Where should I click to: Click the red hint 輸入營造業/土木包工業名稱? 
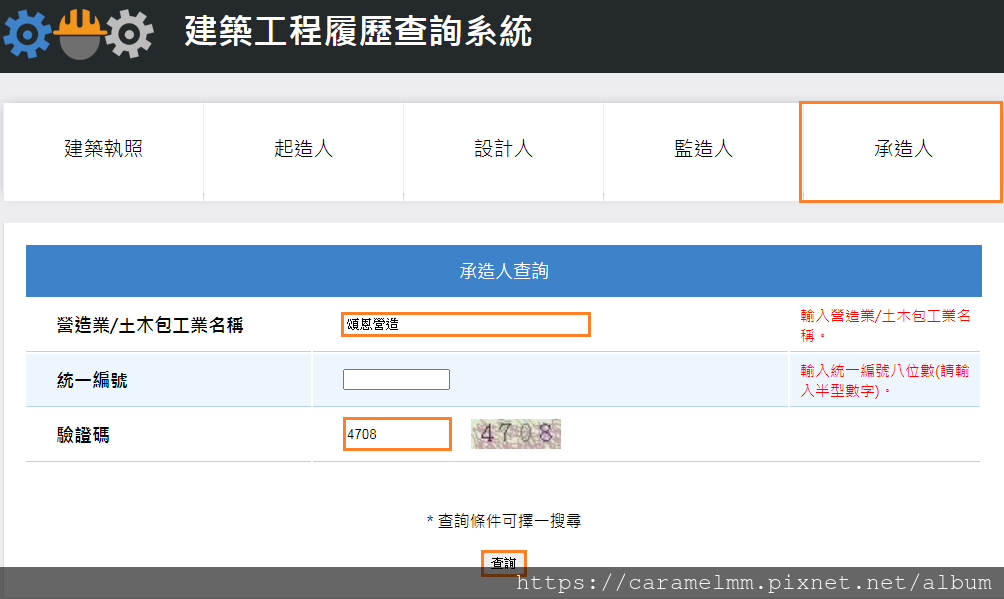pos(886,325)
